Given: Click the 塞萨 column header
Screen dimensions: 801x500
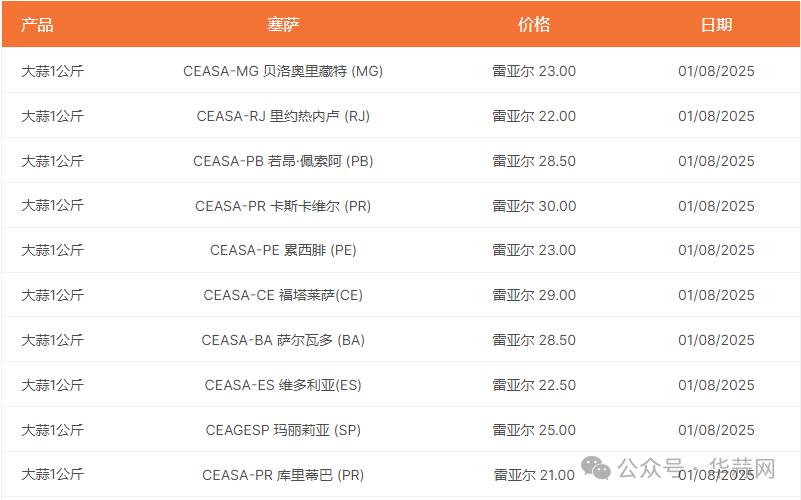Looking at the screenshot, I should (x=283, y=25).
